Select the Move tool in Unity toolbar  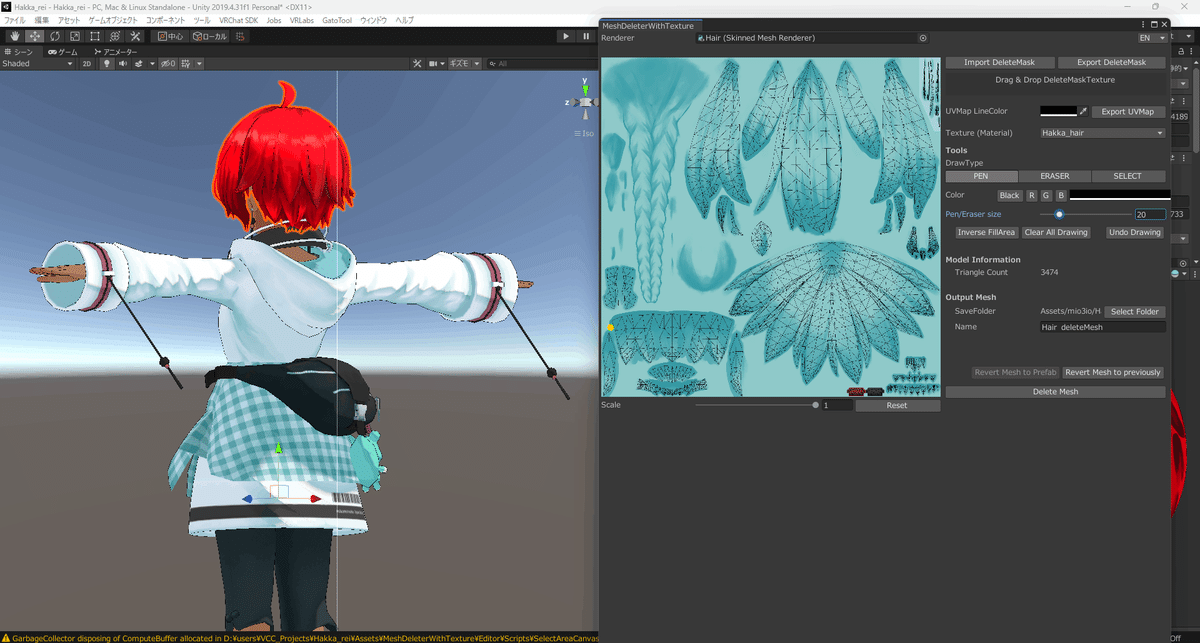(35, 36)
